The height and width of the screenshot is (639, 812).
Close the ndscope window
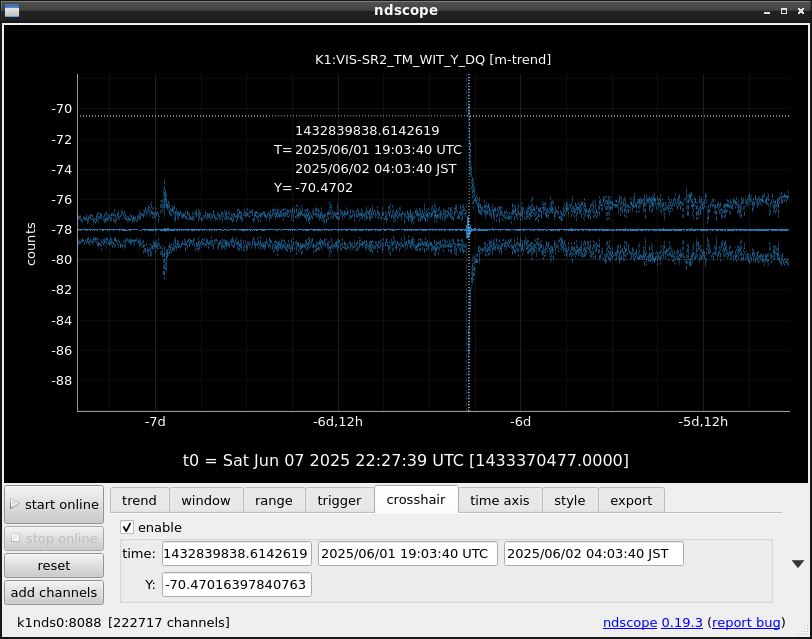point(801,11)
